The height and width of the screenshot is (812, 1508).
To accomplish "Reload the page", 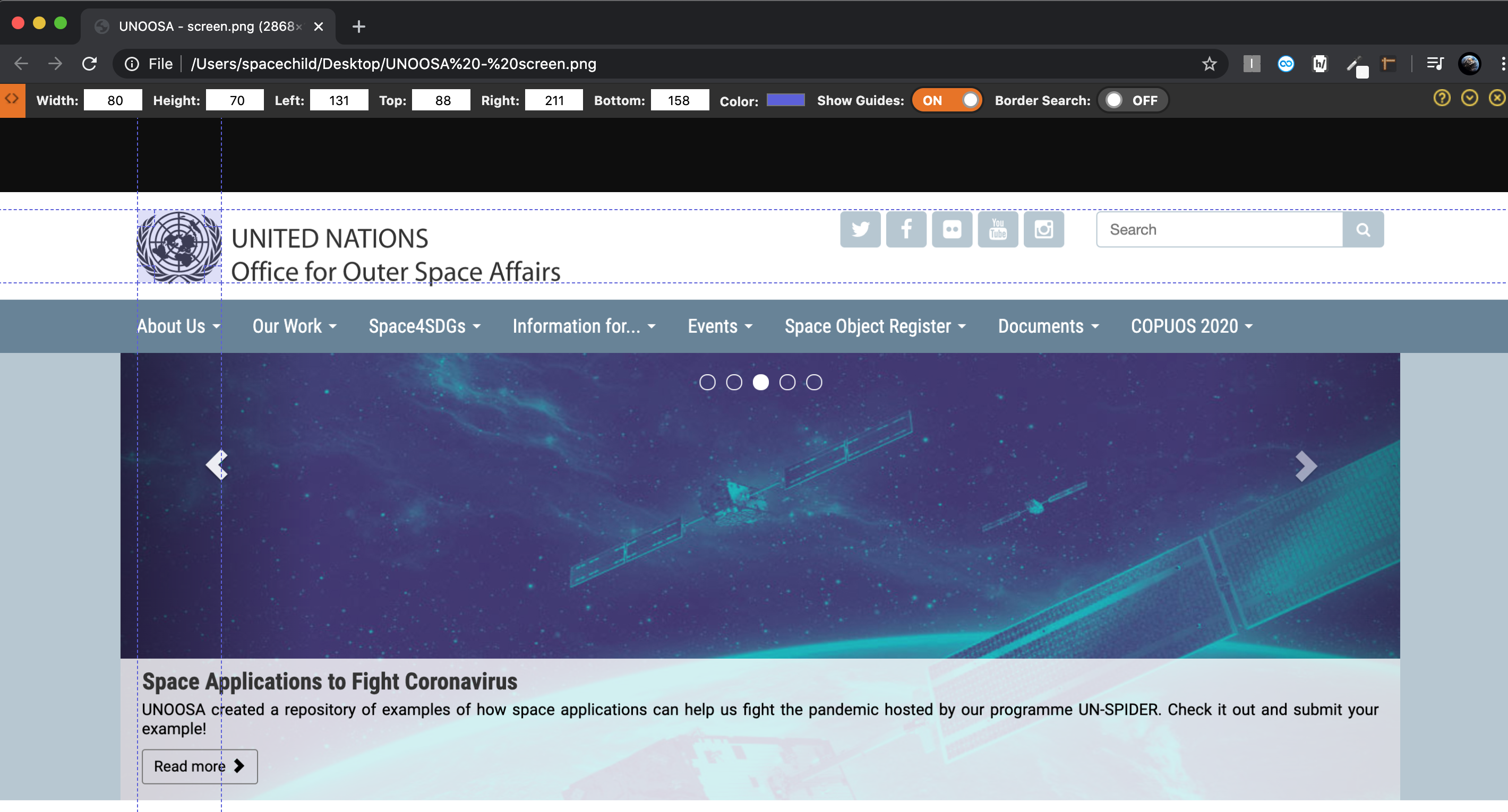I will [89, 64].
